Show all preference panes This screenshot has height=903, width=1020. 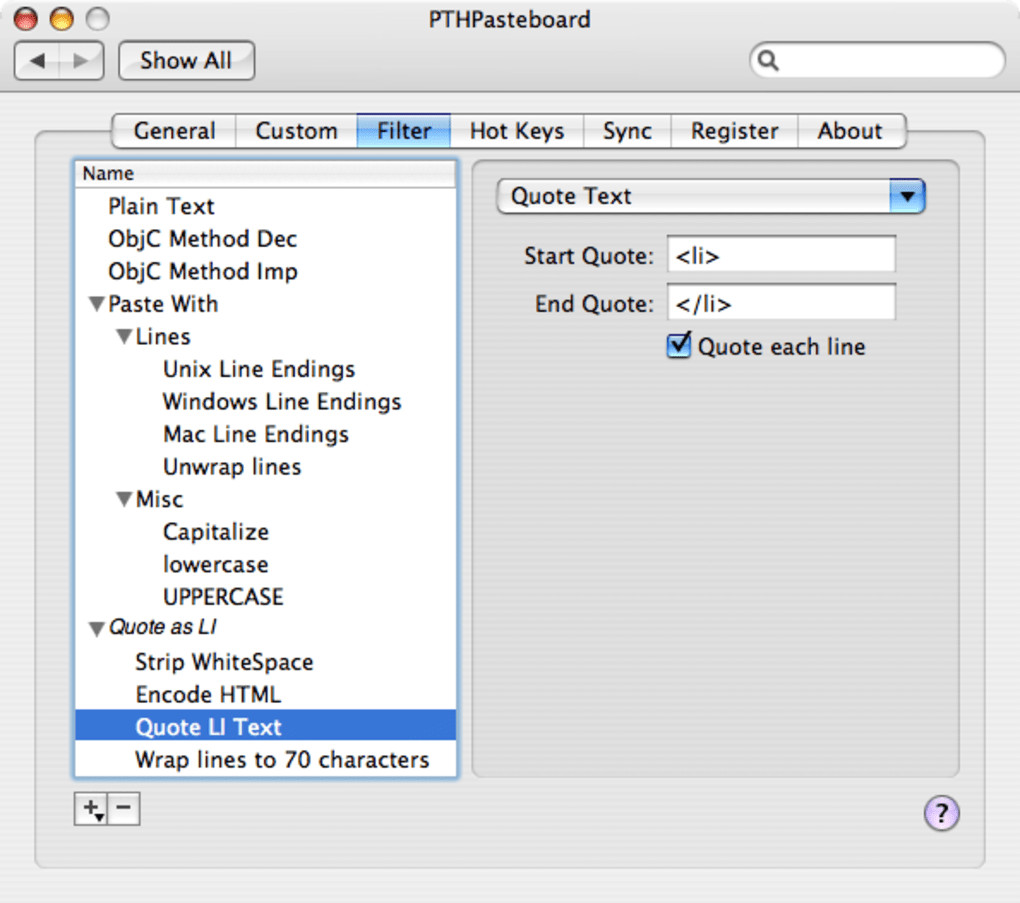tap(186, 61)
